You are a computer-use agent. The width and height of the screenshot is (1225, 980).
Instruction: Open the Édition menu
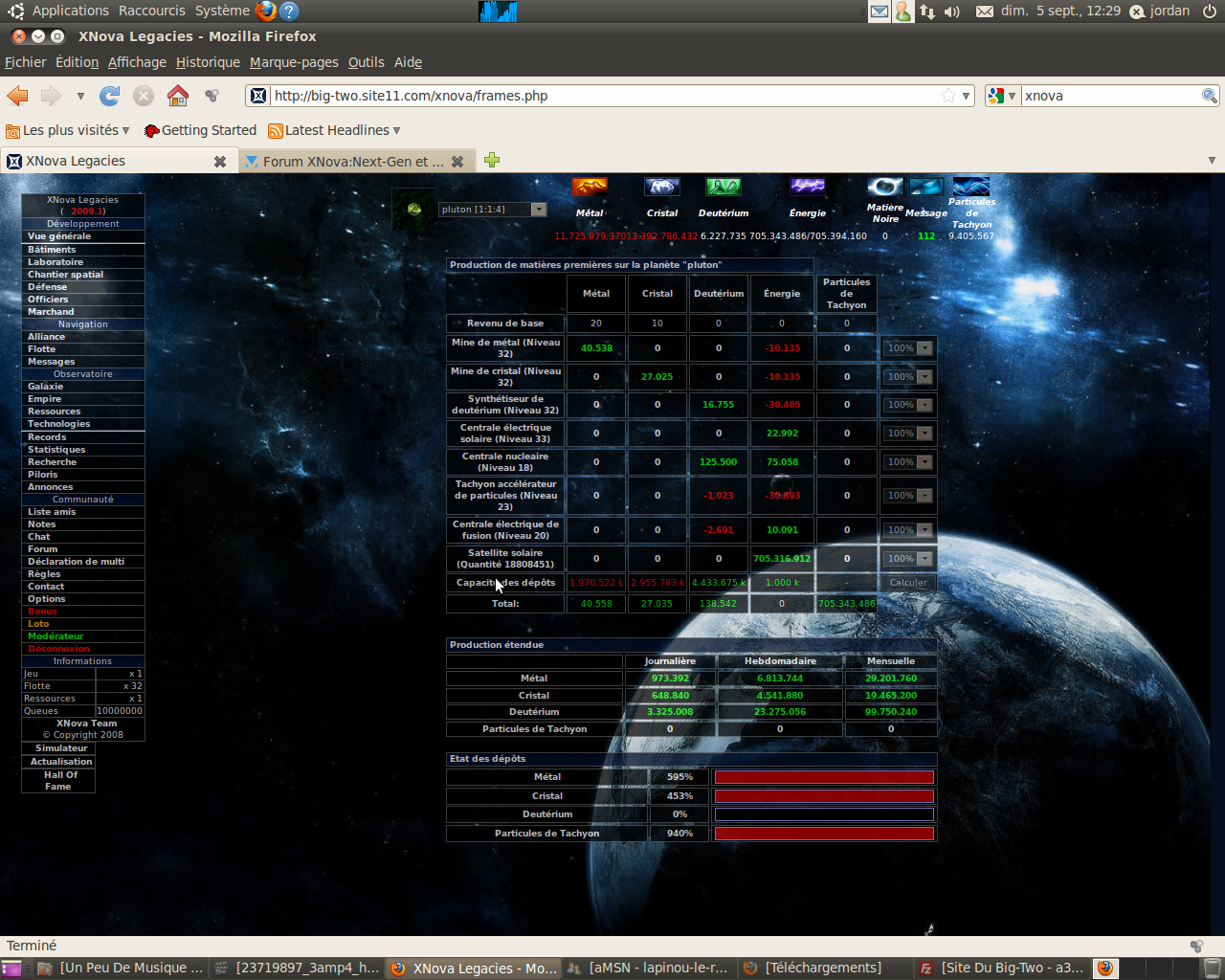click(77, 62)
